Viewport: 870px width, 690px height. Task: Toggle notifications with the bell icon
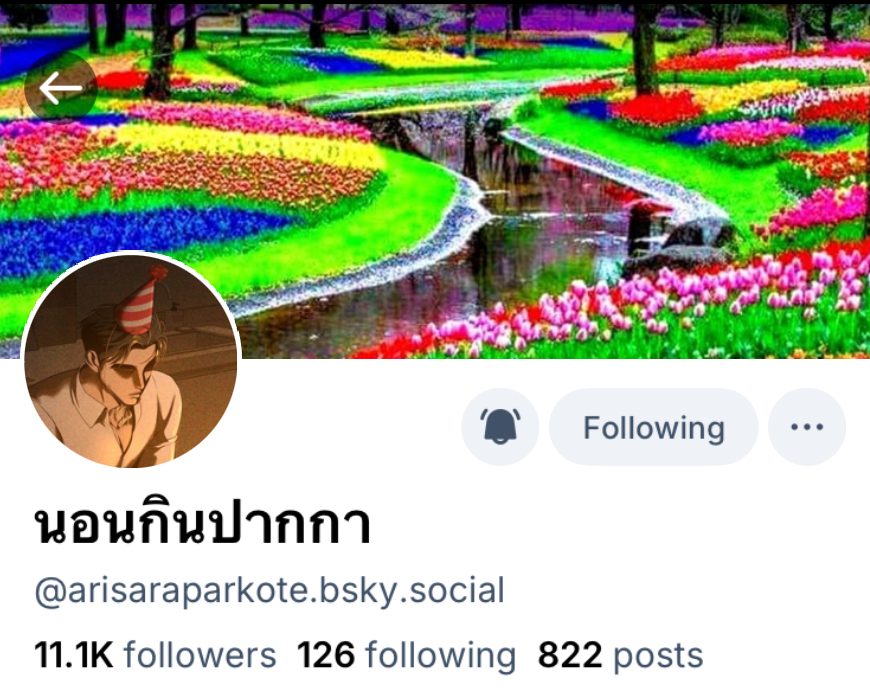point(500,427)
